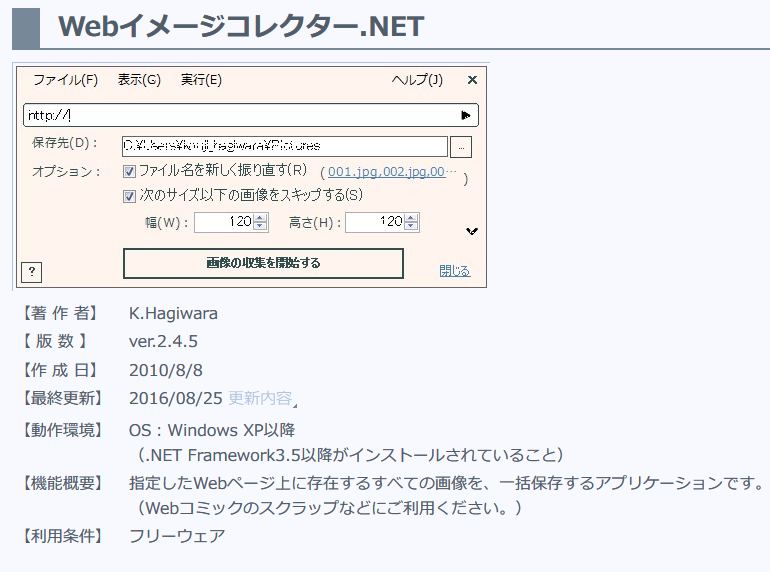Browse for save folder with … button
The height and width of the screenshot is (572, 770).
pos(461,147)
